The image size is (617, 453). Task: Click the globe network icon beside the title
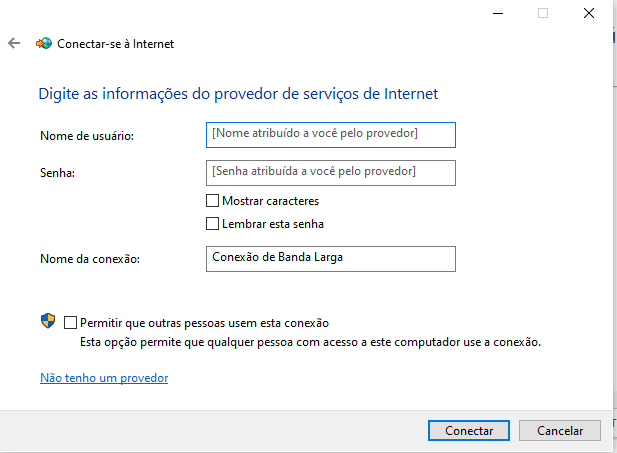pos(44,43)
